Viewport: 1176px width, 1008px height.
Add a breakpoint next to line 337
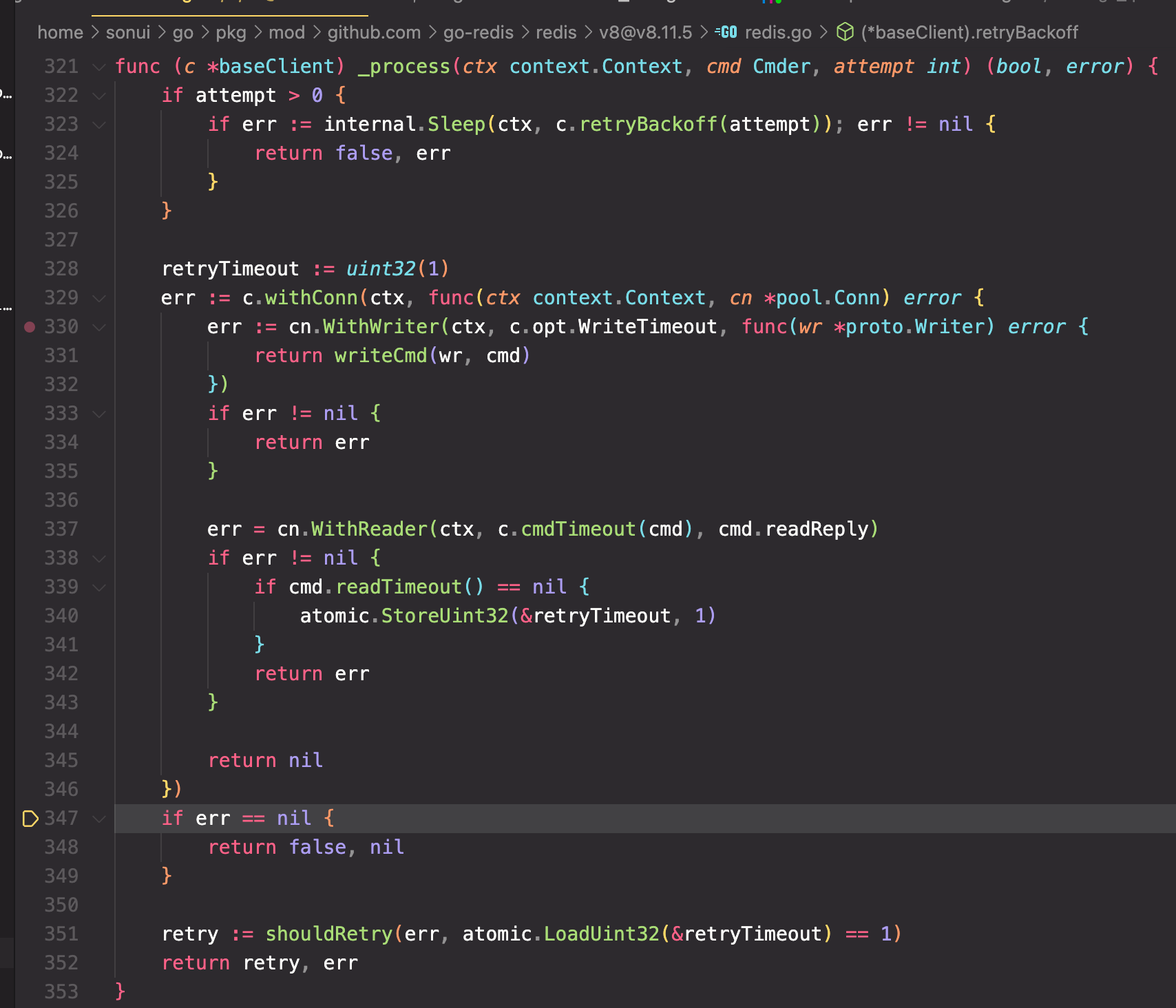tap(28, 529)
